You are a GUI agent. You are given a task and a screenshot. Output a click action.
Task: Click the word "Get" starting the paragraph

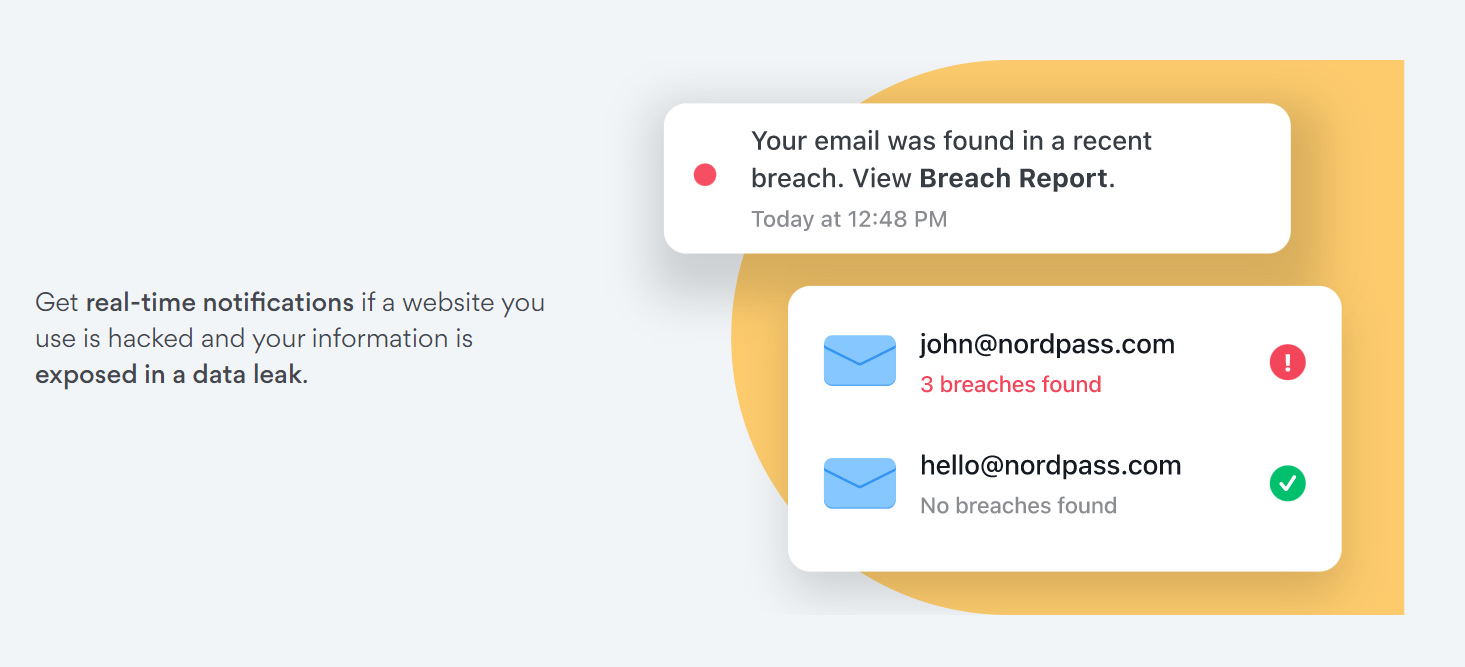[x=57, y=302]
